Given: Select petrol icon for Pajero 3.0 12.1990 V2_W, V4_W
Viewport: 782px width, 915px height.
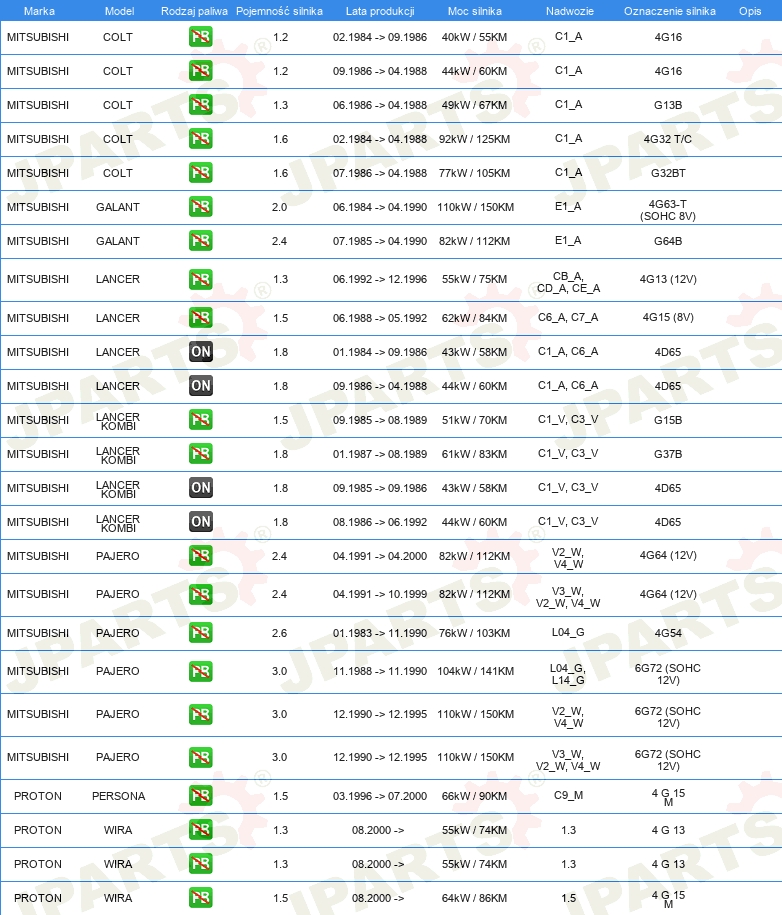Looking at the screenshot, I should 200,714.
